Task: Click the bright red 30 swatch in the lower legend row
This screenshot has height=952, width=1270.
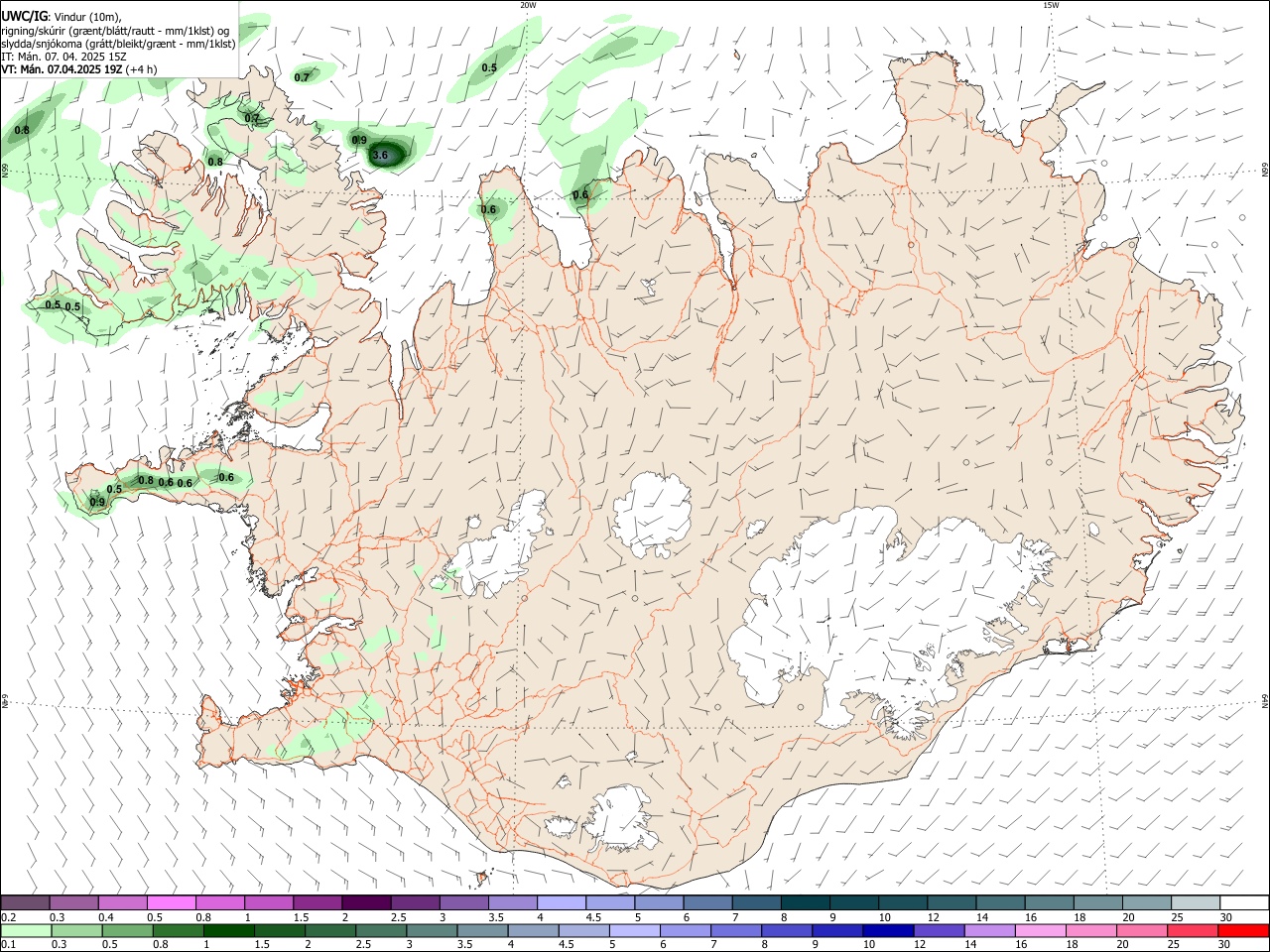Action: pos(1243,930)
